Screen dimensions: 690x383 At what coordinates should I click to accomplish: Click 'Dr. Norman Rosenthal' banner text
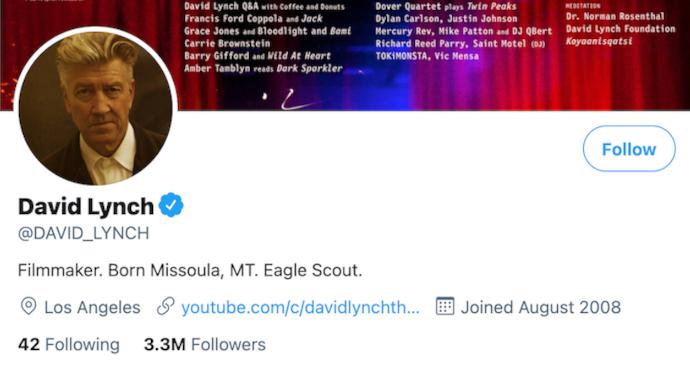tap(615, 16)
